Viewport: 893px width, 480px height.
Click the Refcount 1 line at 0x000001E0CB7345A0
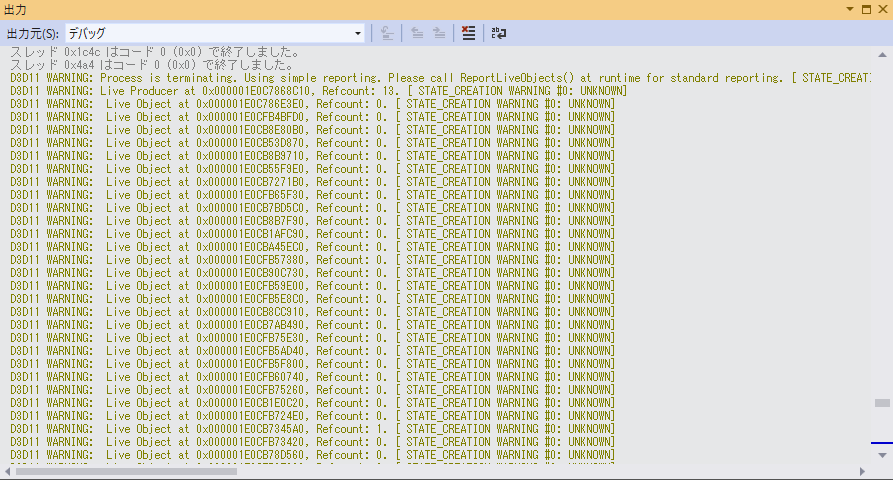coord(313,429)
